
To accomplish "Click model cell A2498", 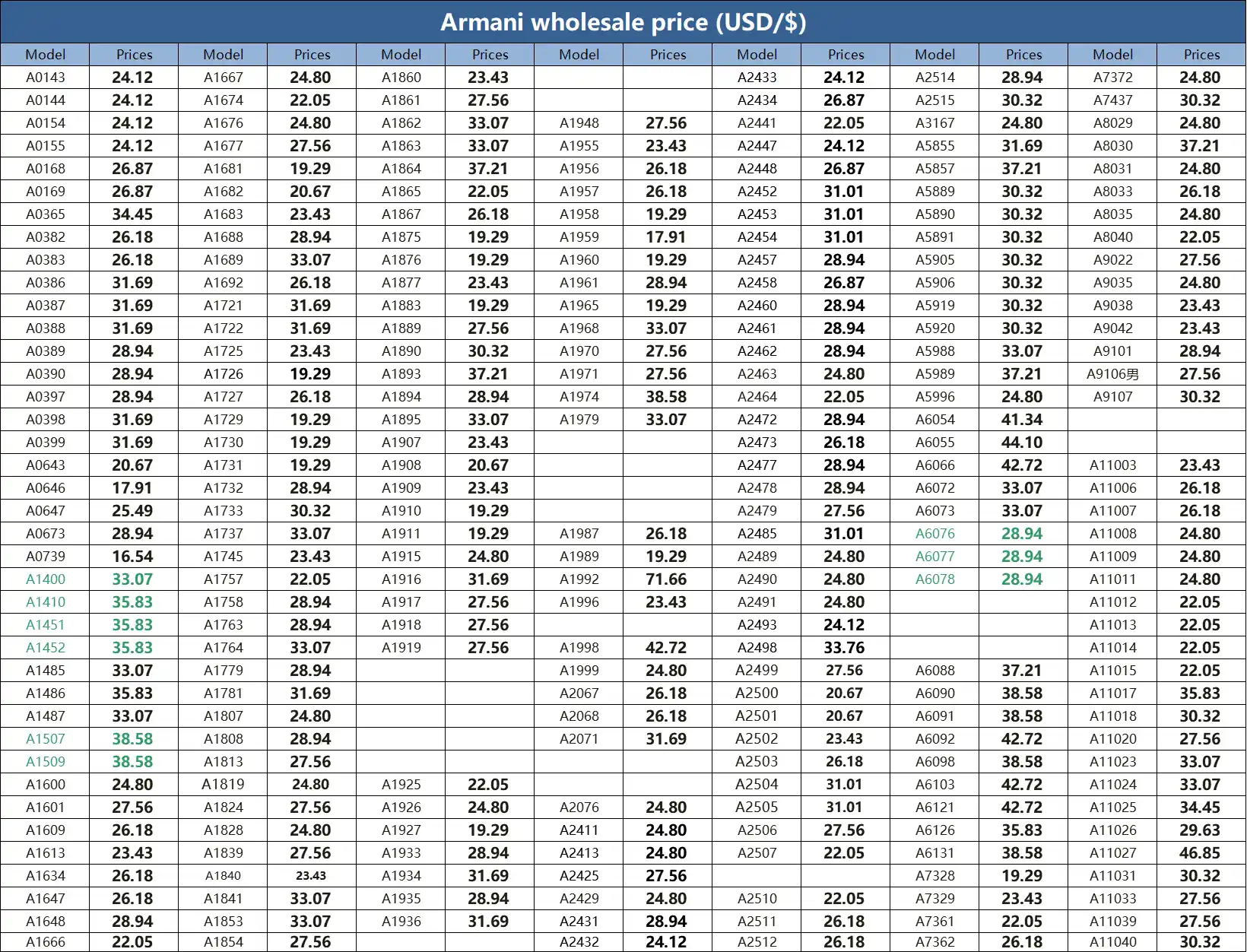I will (x=757, y=648).
